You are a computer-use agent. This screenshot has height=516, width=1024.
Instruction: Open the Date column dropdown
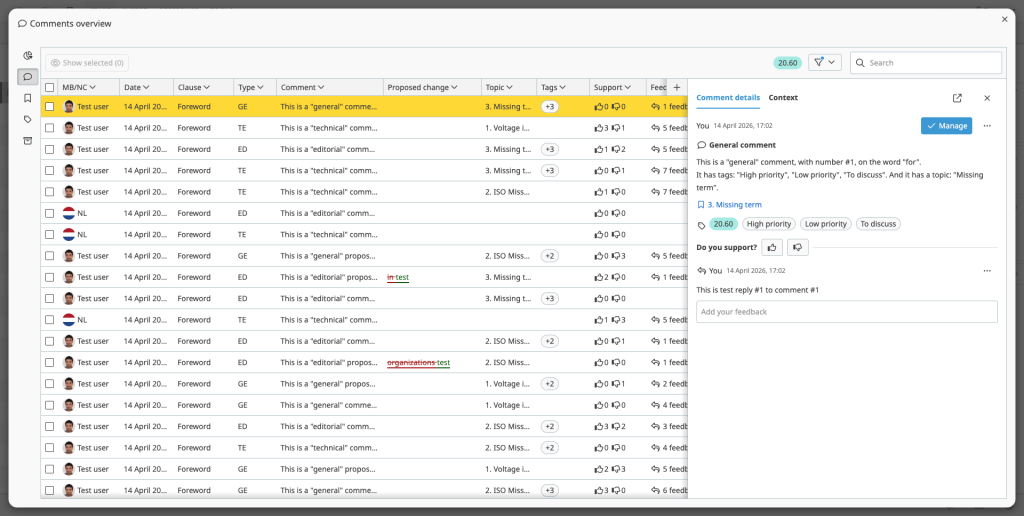click(x=146, y=87)
